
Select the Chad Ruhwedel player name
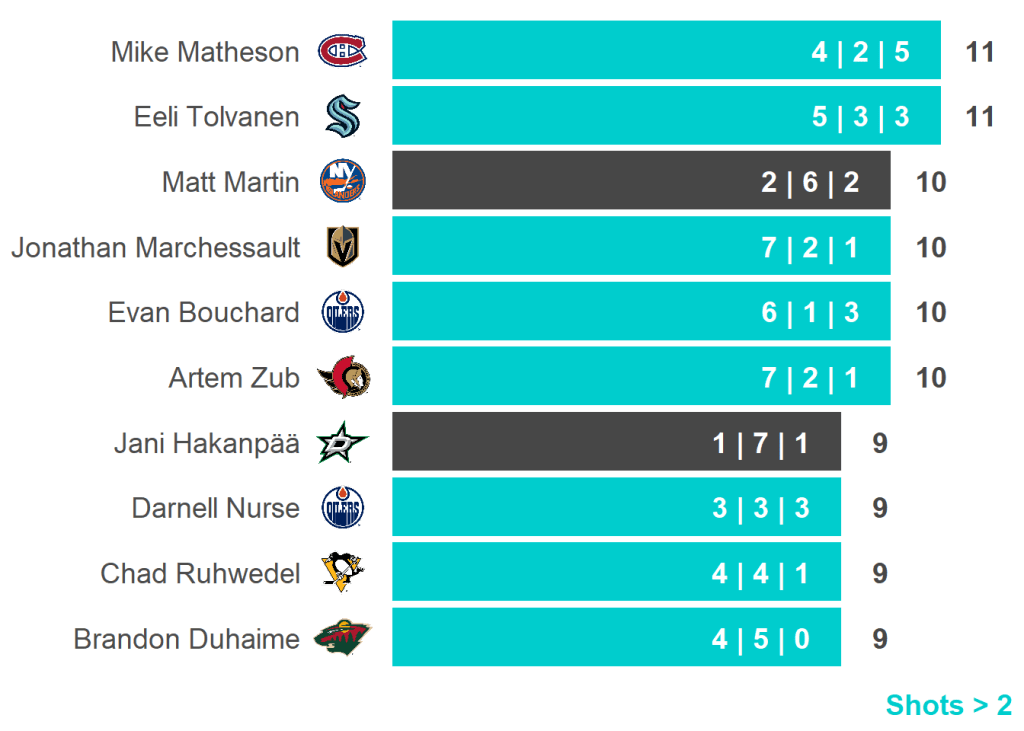click(200, 573)
